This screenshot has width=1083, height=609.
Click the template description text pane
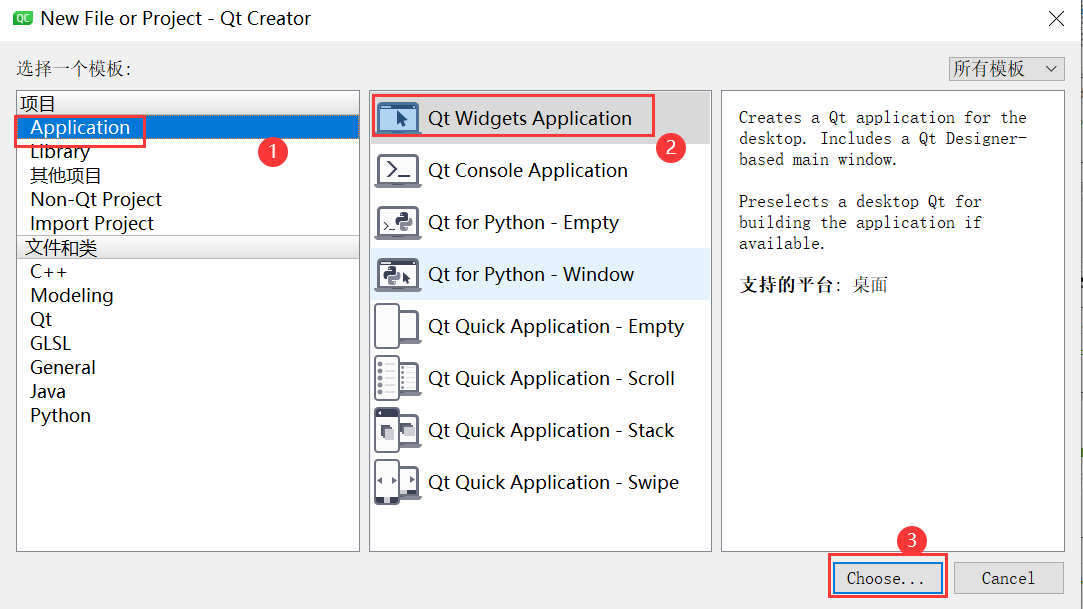point(892,320)
